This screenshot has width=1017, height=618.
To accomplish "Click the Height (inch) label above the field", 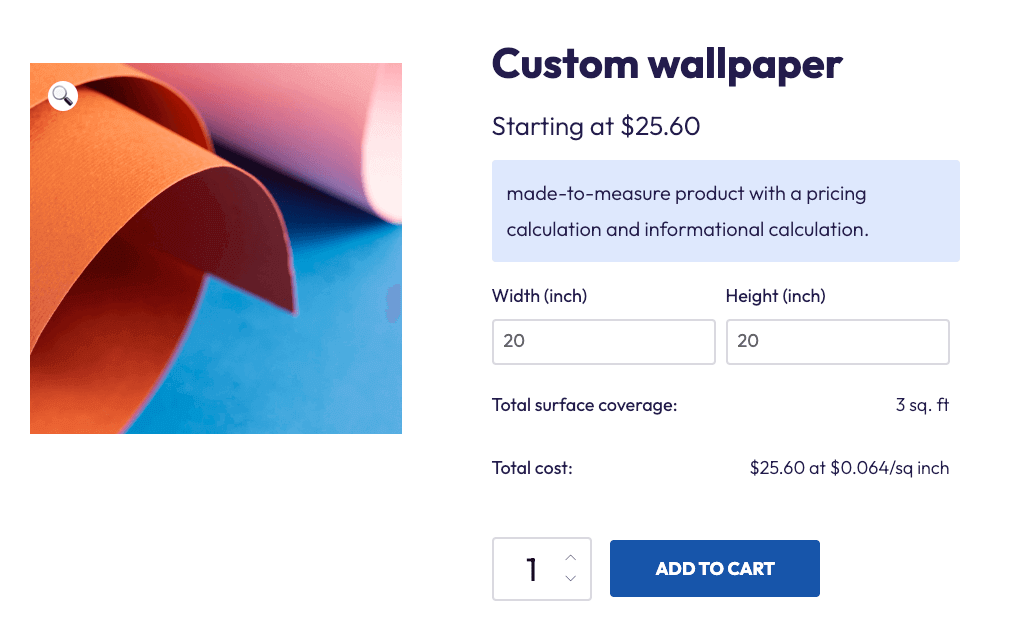I will 776,296.
